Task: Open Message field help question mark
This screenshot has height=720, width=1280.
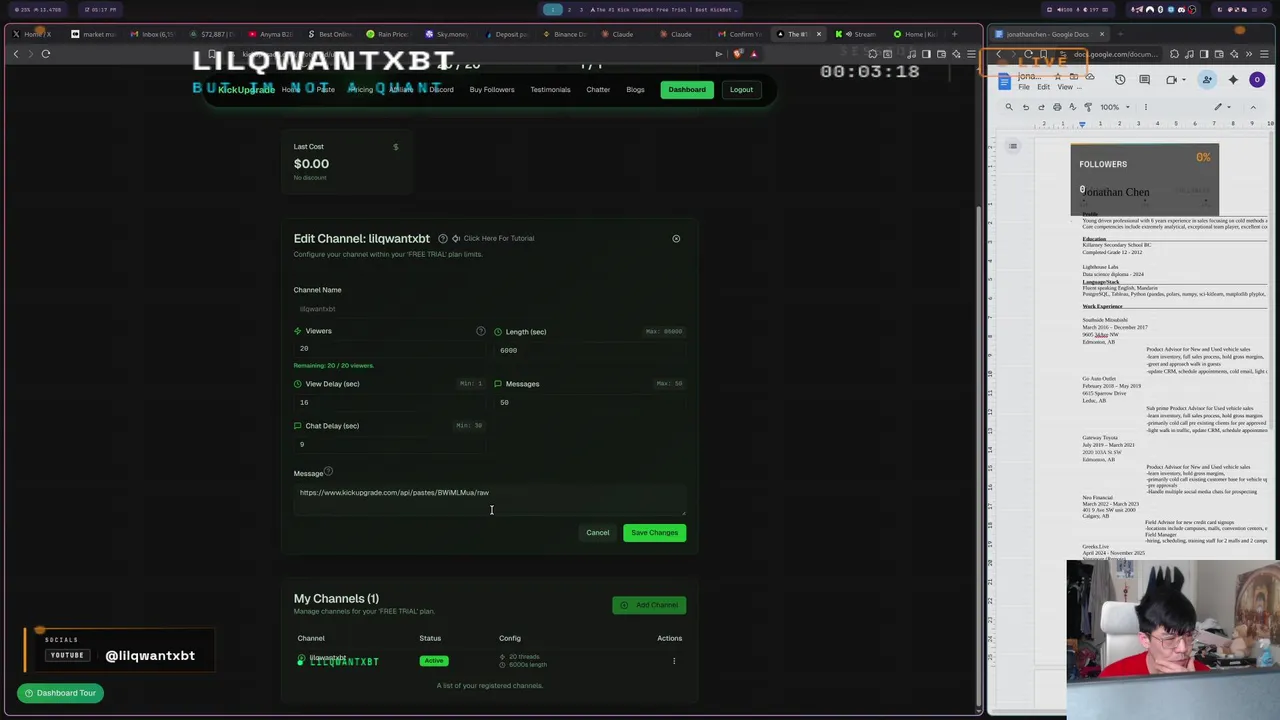Action: click(328, 472)
